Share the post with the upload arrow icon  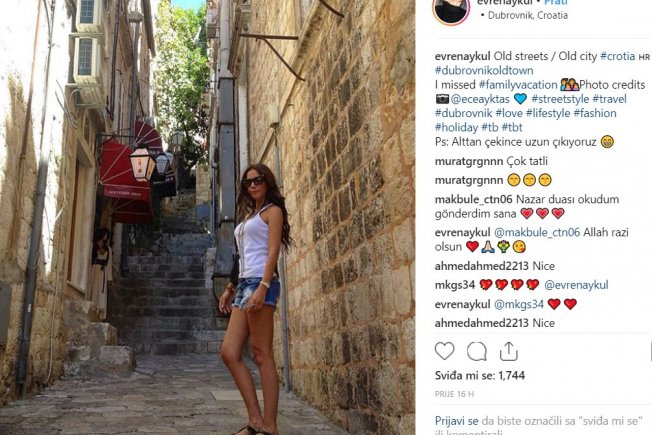pos(509,351)
